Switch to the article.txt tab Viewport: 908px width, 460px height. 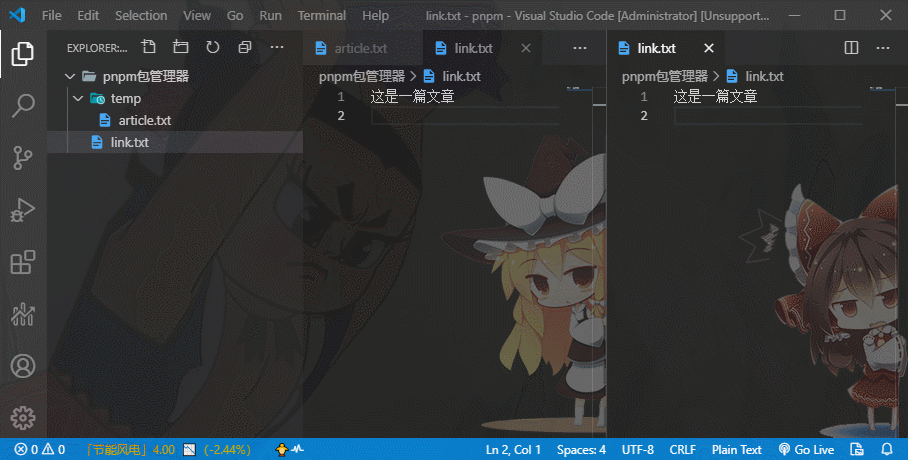pos(363,48)
